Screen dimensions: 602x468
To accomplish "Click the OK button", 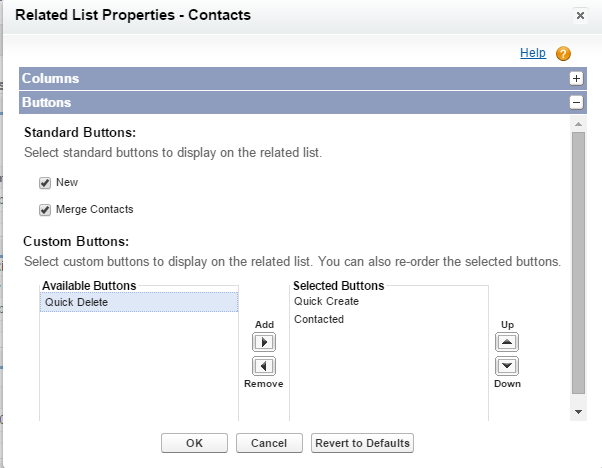I will click(x=194, y=443).
